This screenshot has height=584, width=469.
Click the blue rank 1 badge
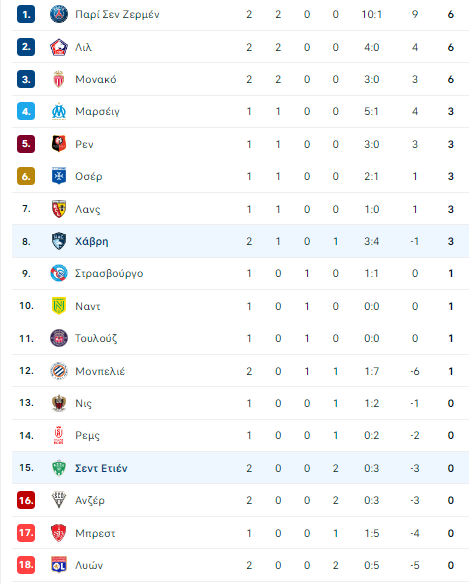26,14
